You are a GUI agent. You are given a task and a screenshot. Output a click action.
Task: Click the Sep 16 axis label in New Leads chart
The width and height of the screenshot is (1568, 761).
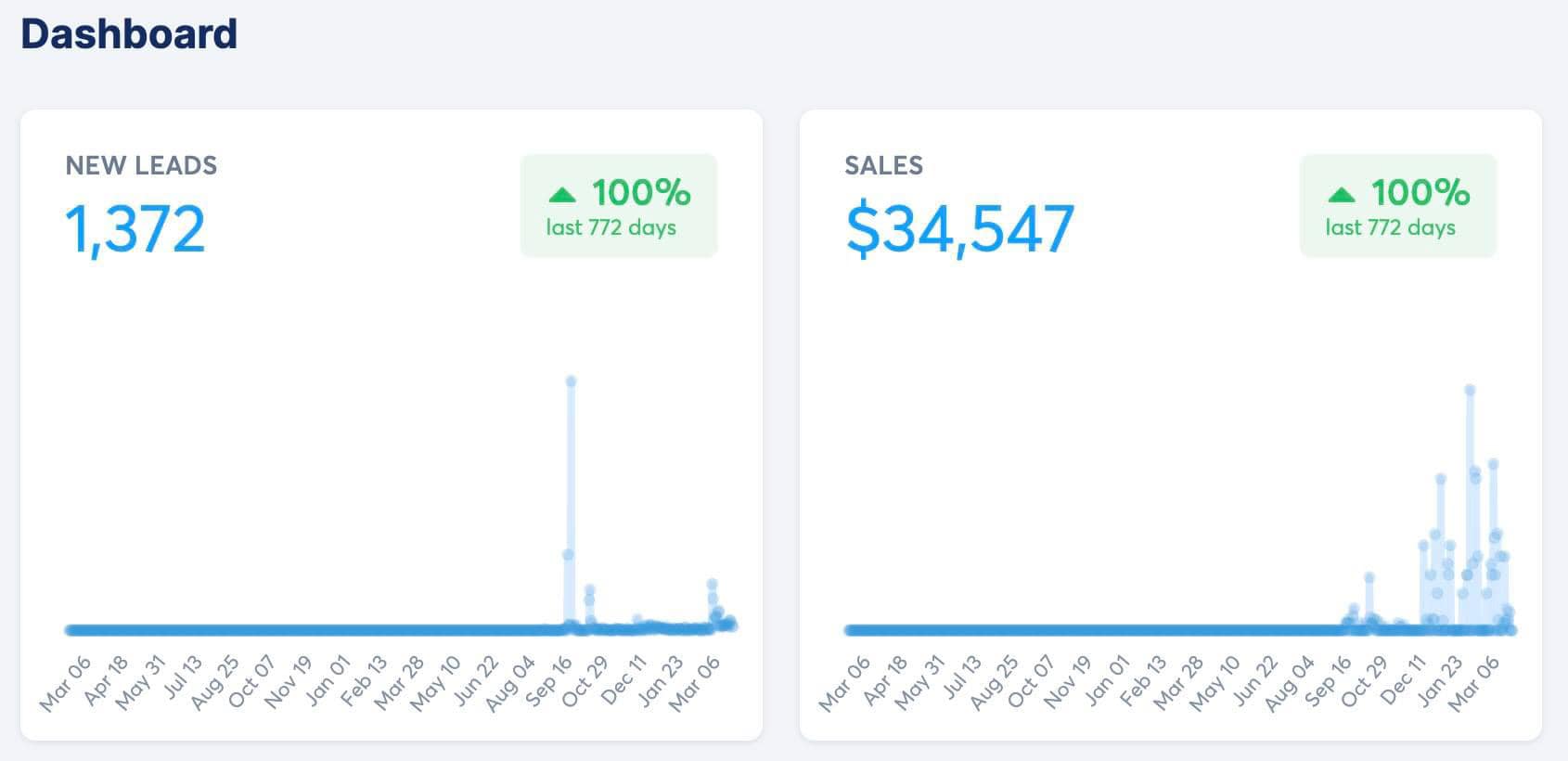pos(549,681)
